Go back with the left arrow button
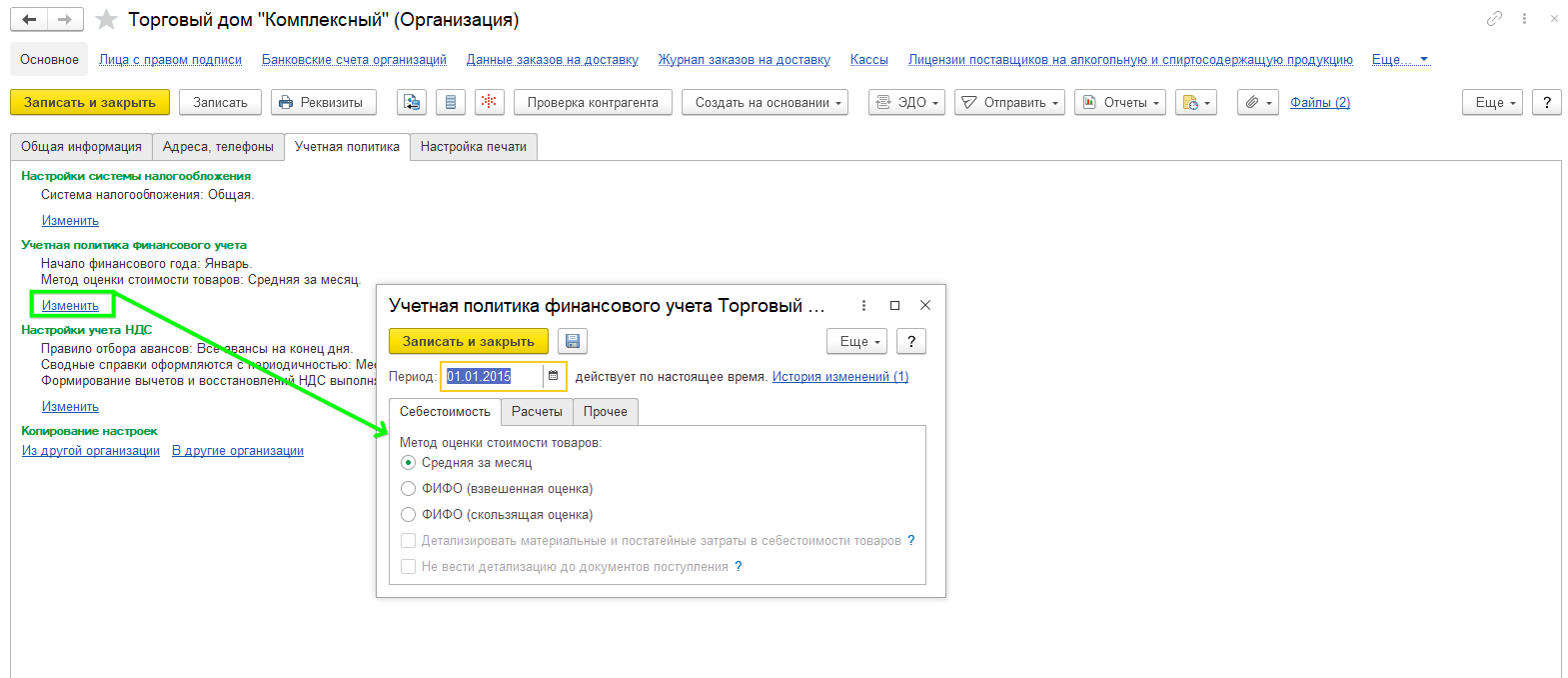Viewport: 1568px width, 678px height. [29, 19]
